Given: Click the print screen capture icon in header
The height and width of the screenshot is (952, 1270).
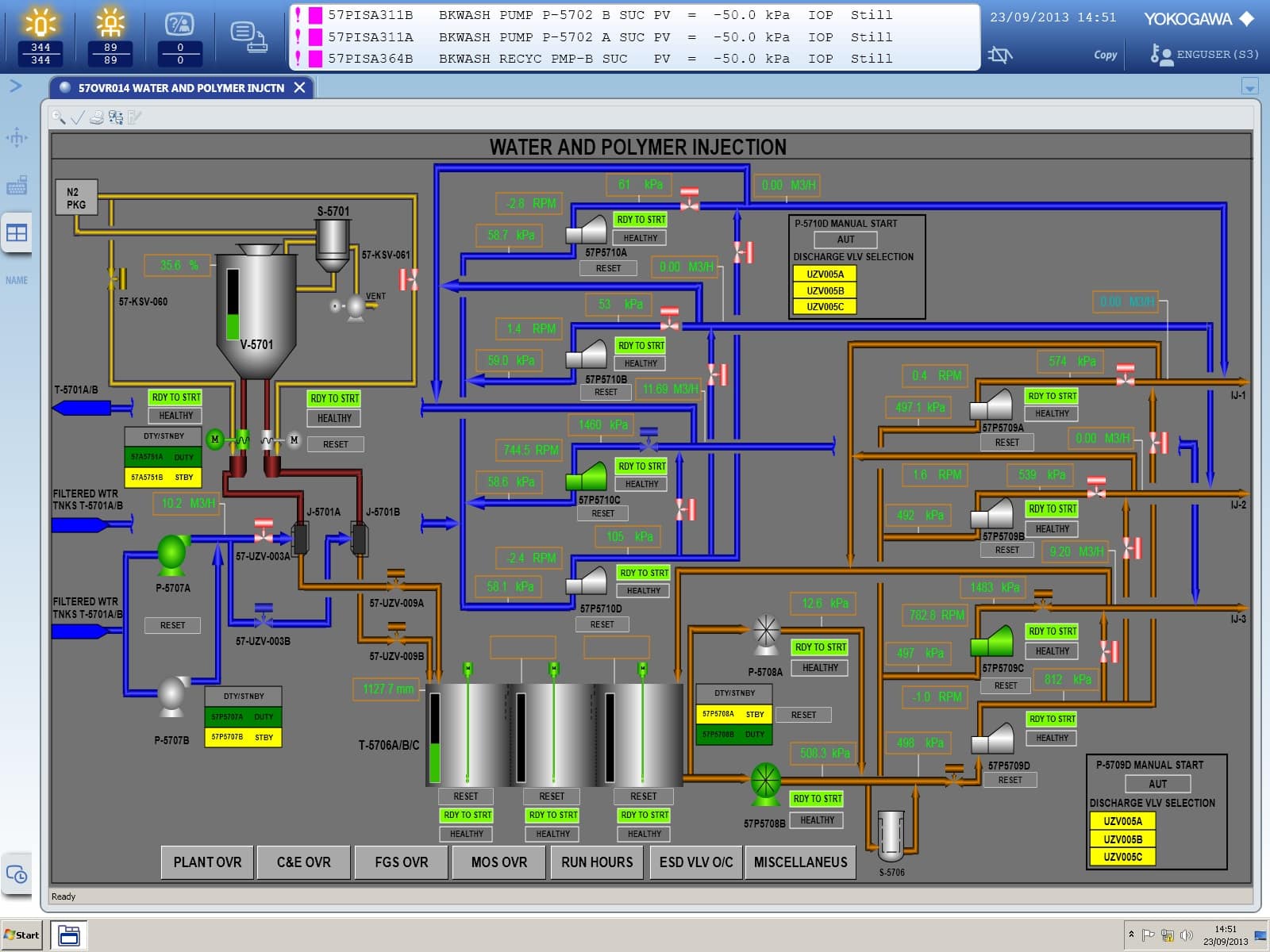Looking at the screenshot, I should point(248,36).
